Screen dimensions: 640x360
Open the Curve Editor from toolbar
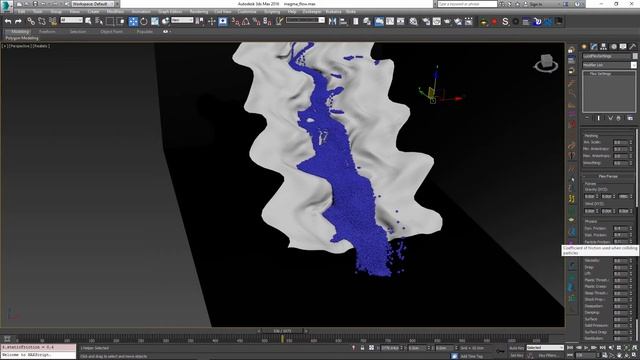390,21
